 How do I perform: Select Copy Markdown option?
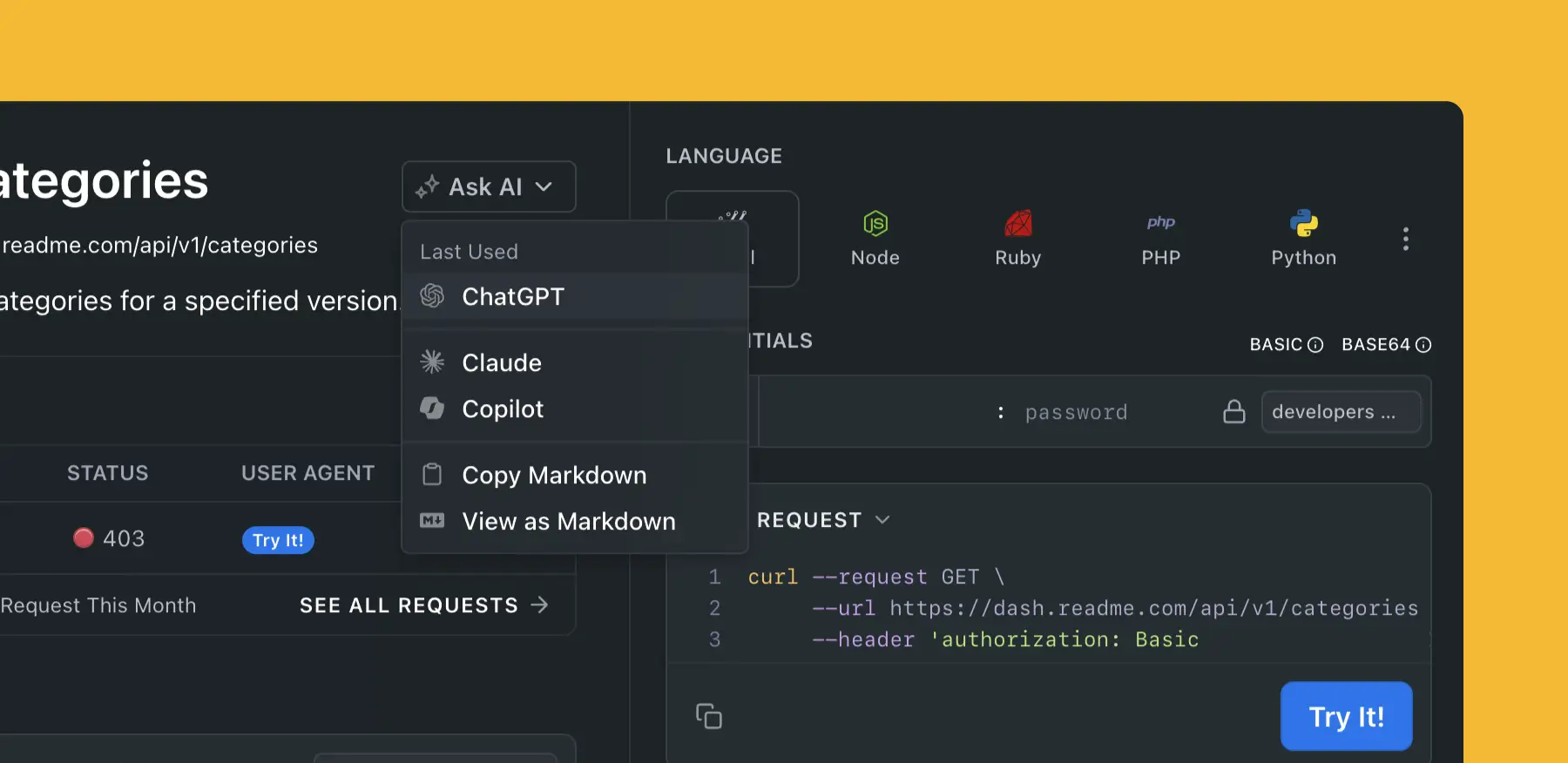point(575,475)
